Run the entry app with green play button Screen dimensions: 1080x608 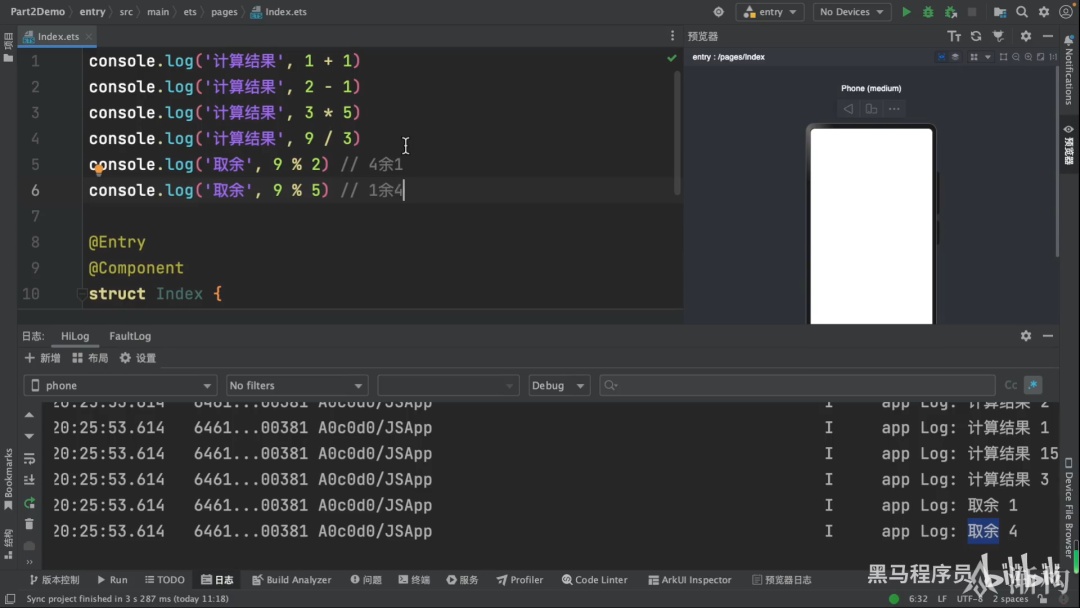(906, 12)
